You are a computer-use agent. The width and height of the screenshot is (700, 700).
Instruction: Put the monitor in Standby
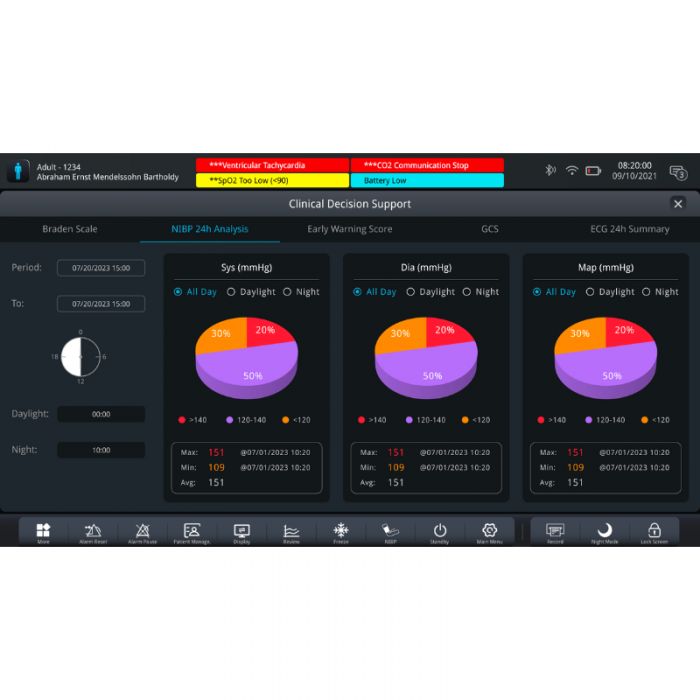(x=440, y=531)
